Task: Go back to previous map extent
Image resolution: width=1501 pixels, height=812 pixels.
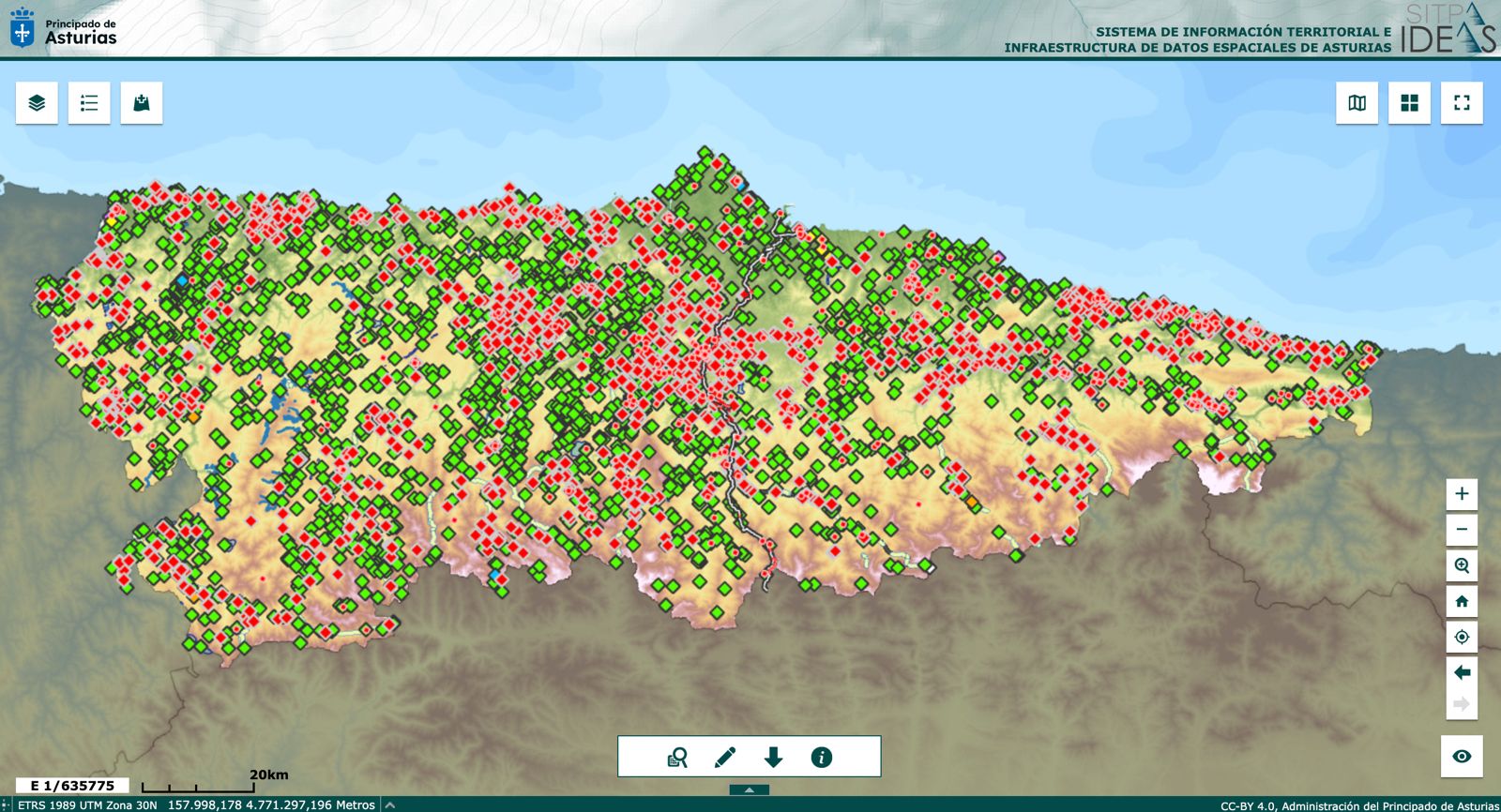Action: point(1462,672)
